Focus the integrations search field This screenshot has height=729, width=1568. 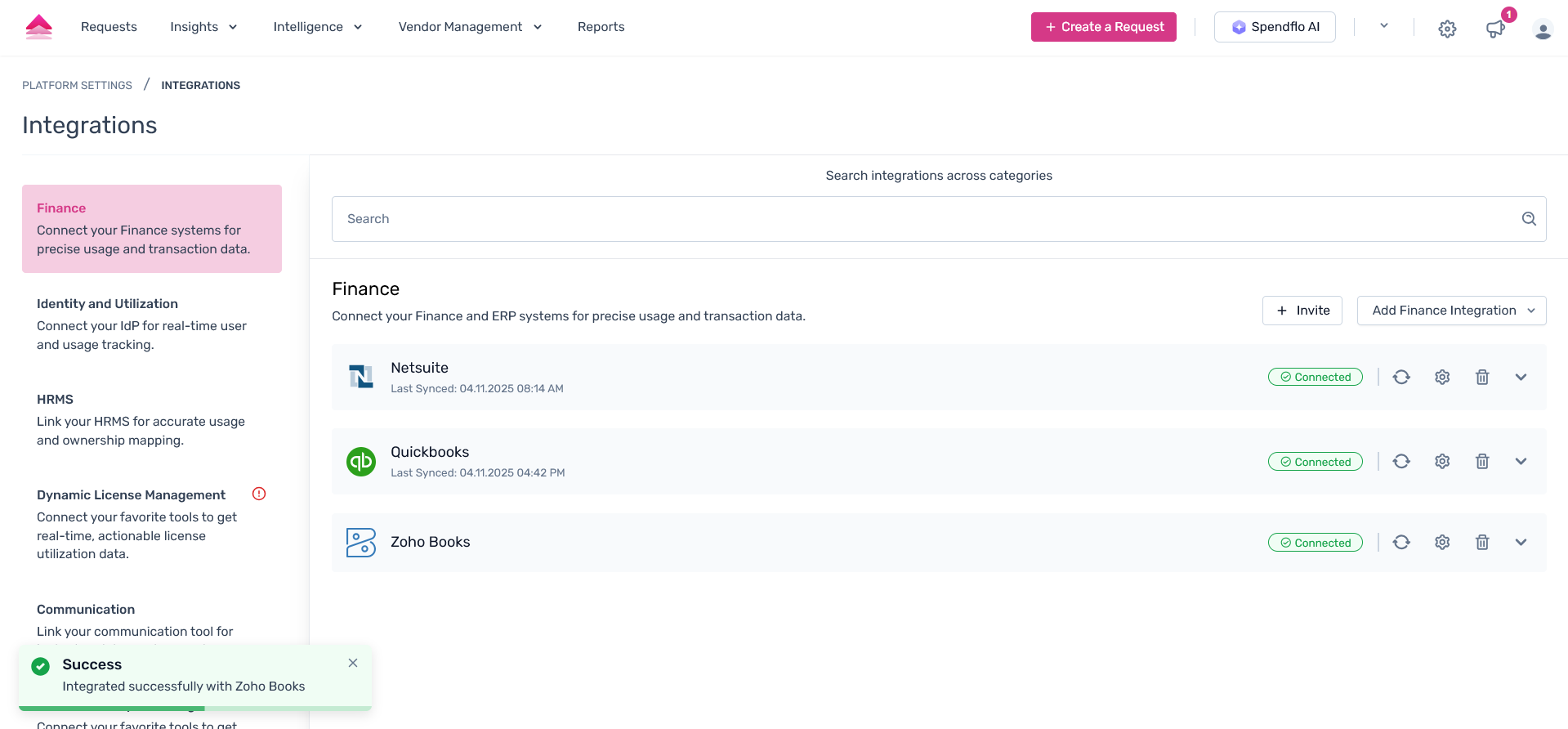point(939,219)
